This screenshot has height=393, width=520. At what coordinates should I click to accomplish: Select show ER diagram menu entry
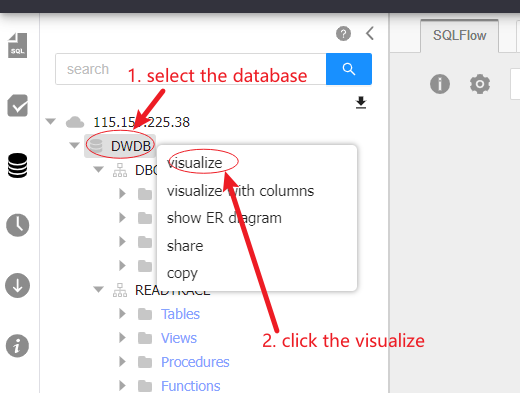point(224,218)
